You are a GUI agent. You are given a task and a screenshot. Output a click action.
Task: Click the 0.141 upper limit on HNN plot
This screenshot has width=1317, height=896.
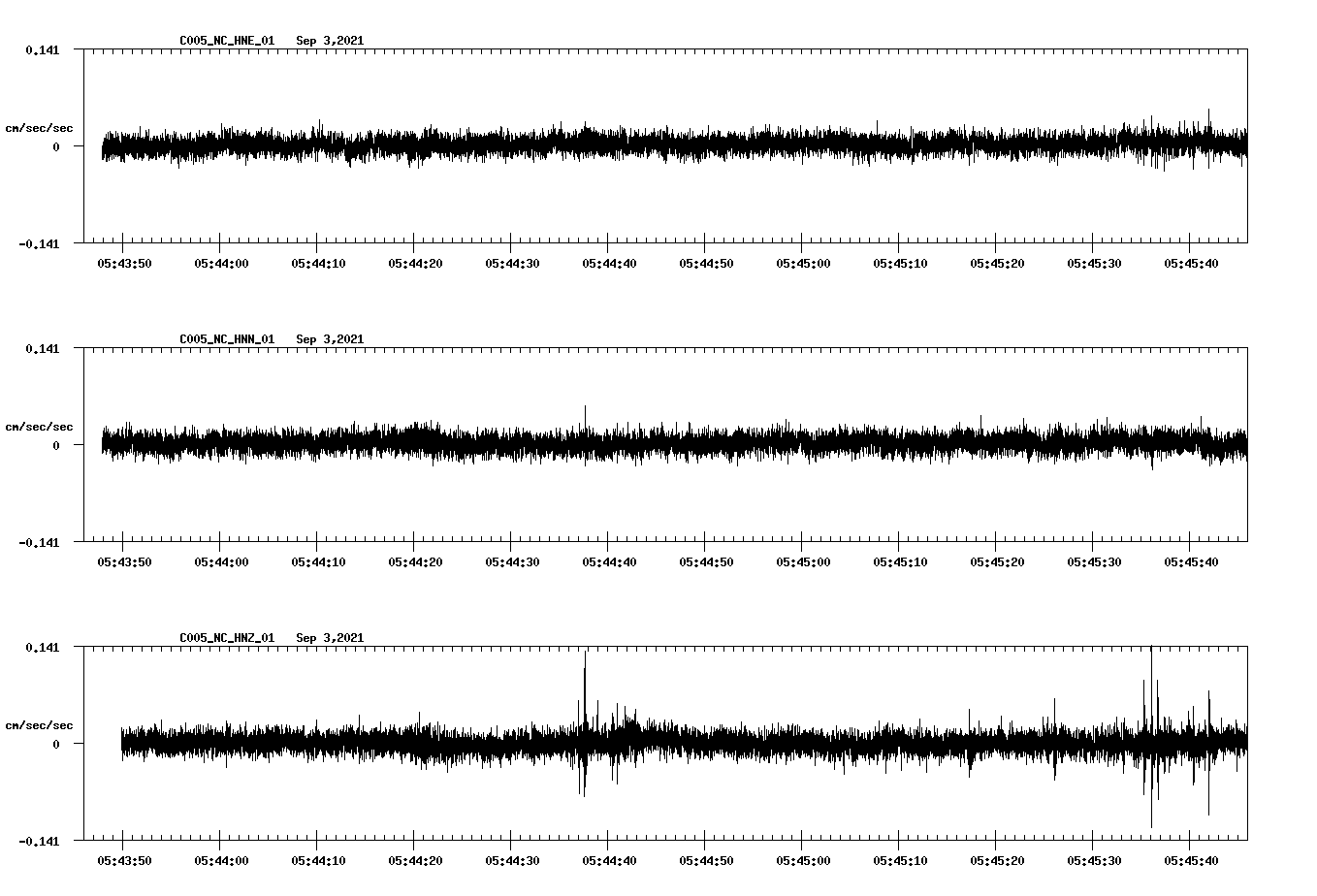[42, 348]
